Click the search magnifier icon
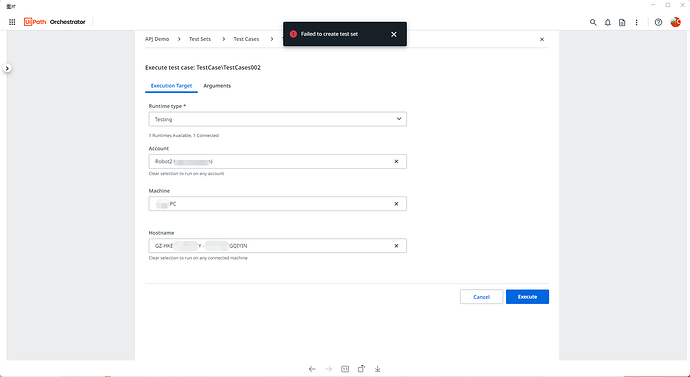690x377 pixels. (x=593, y=22)
